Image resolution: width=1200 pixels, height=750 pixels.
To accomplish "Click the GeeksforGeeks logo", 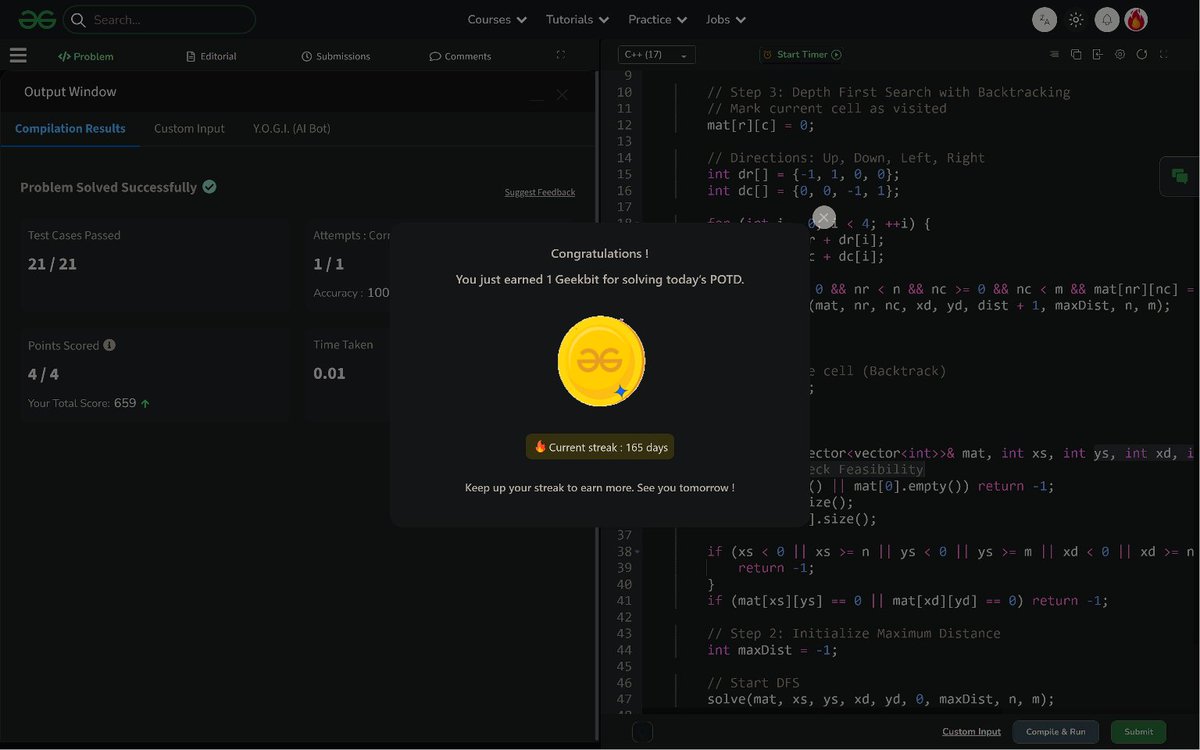I will click(x=37, y=19).
